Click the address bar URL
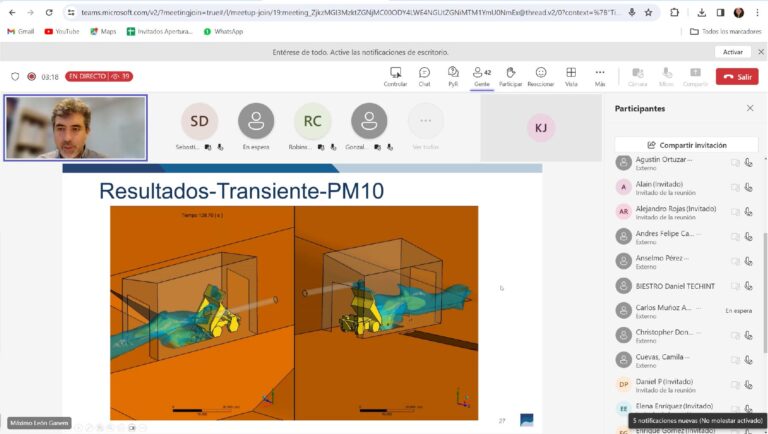The width and height of the screenshot is (768, 434). [x=350, y=13]
